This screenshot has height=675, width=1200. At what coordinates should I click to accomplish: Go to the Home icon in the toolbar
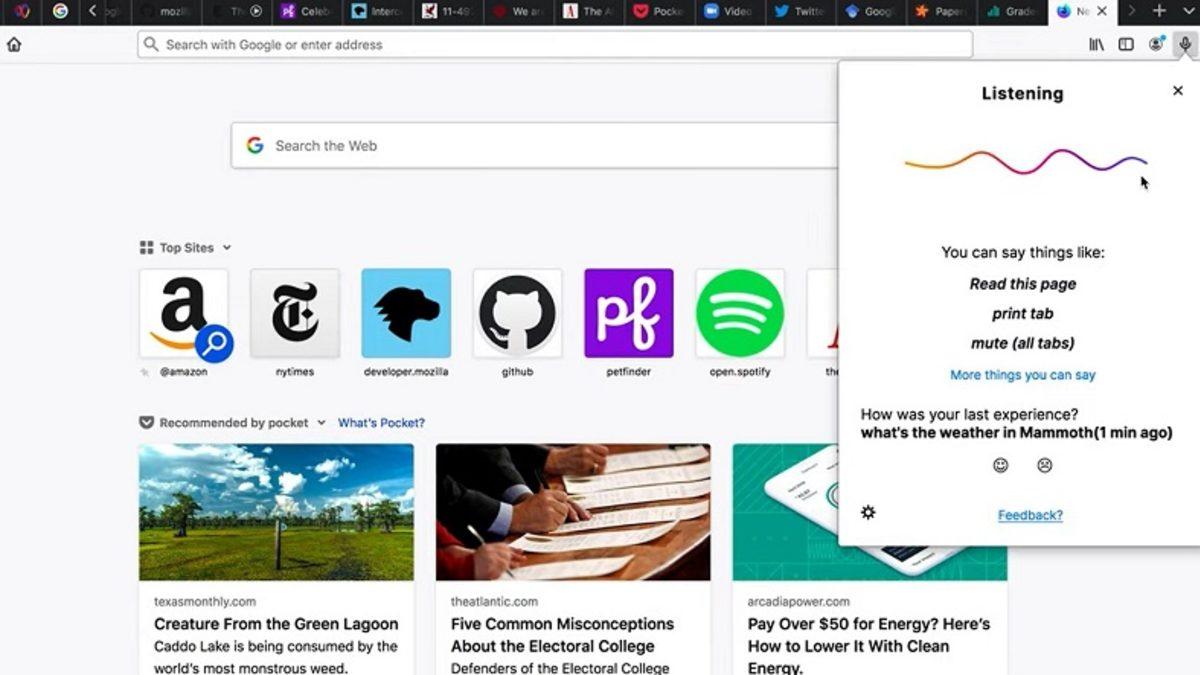pyautogui.click(x=14, y=44)
